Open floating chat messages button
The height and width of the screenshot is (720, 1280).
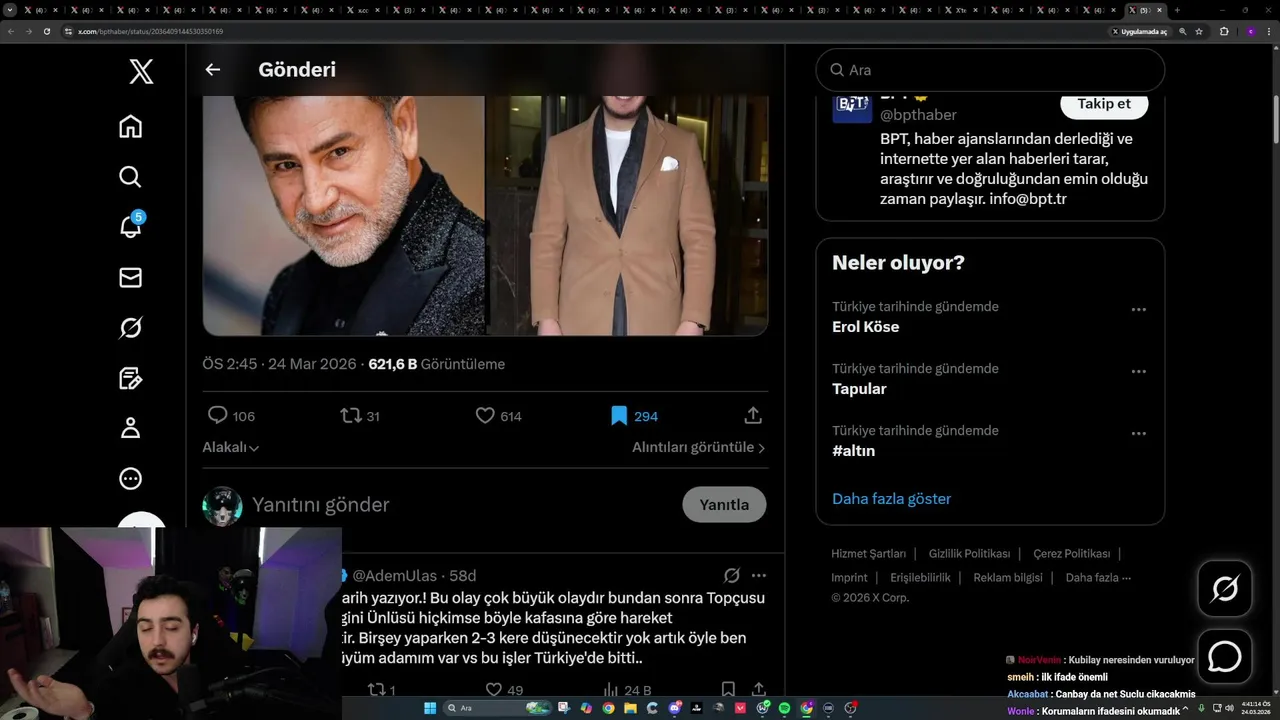(x=1224, y=656)
